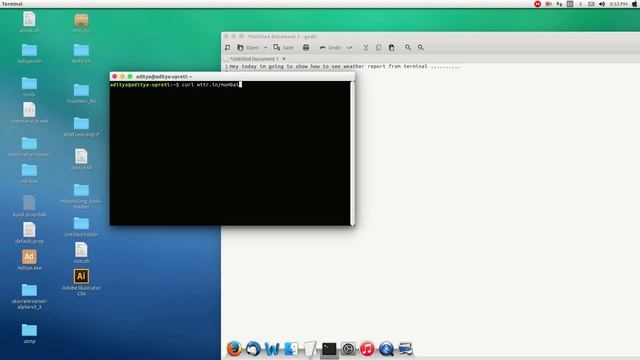
Task: Click the terminal window title bar
Action: tap(232, 76)
